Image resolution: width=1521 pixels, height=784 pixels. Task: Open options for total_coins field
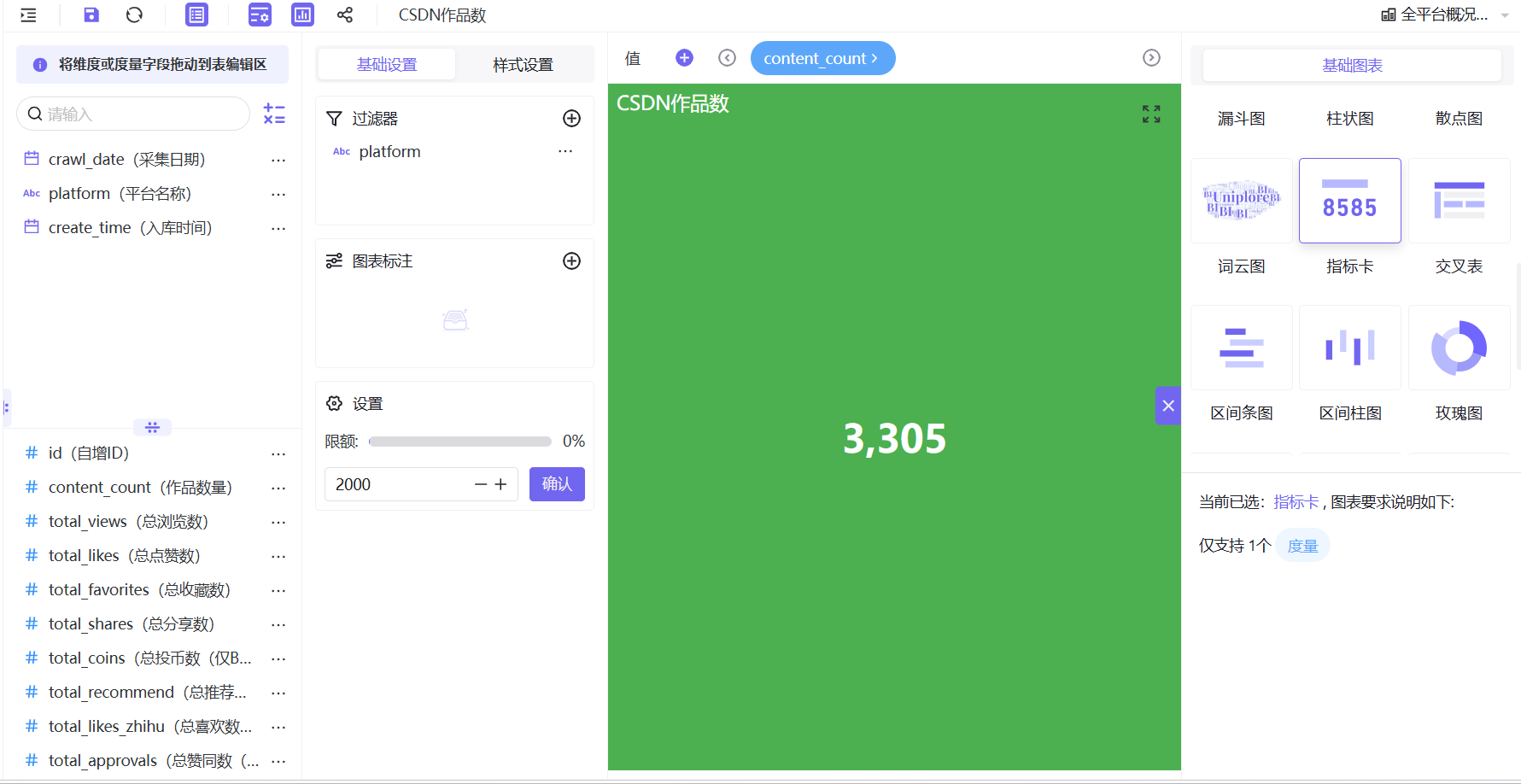[278, 658]
